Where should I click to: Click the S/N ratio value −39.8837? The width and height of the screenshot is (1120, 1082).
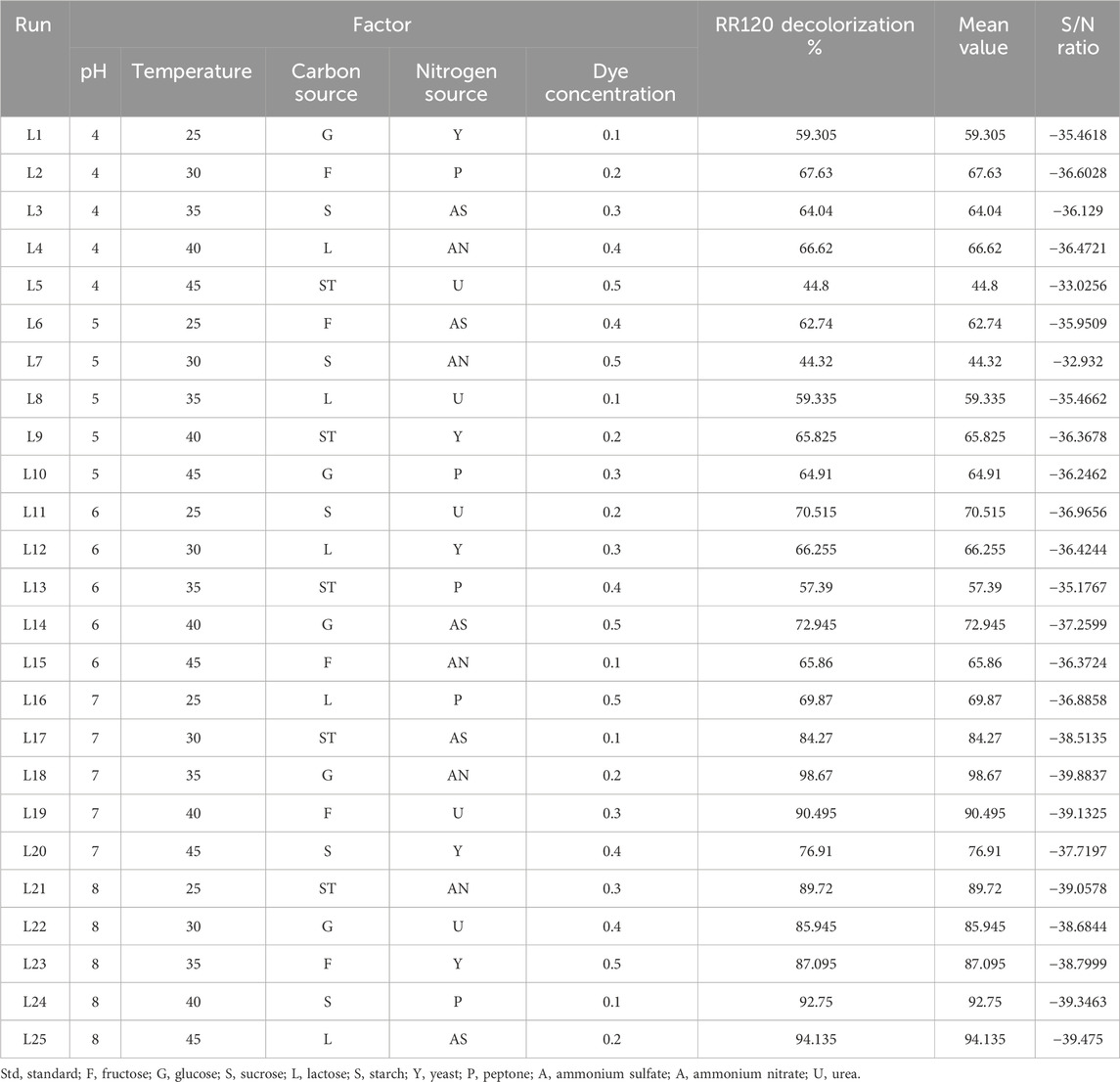[1075, 776]
